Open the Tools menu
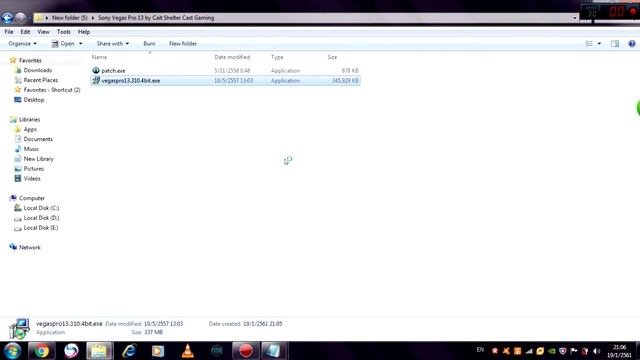The width and height of the screenshot is (640, 360). tap(63, 32)
